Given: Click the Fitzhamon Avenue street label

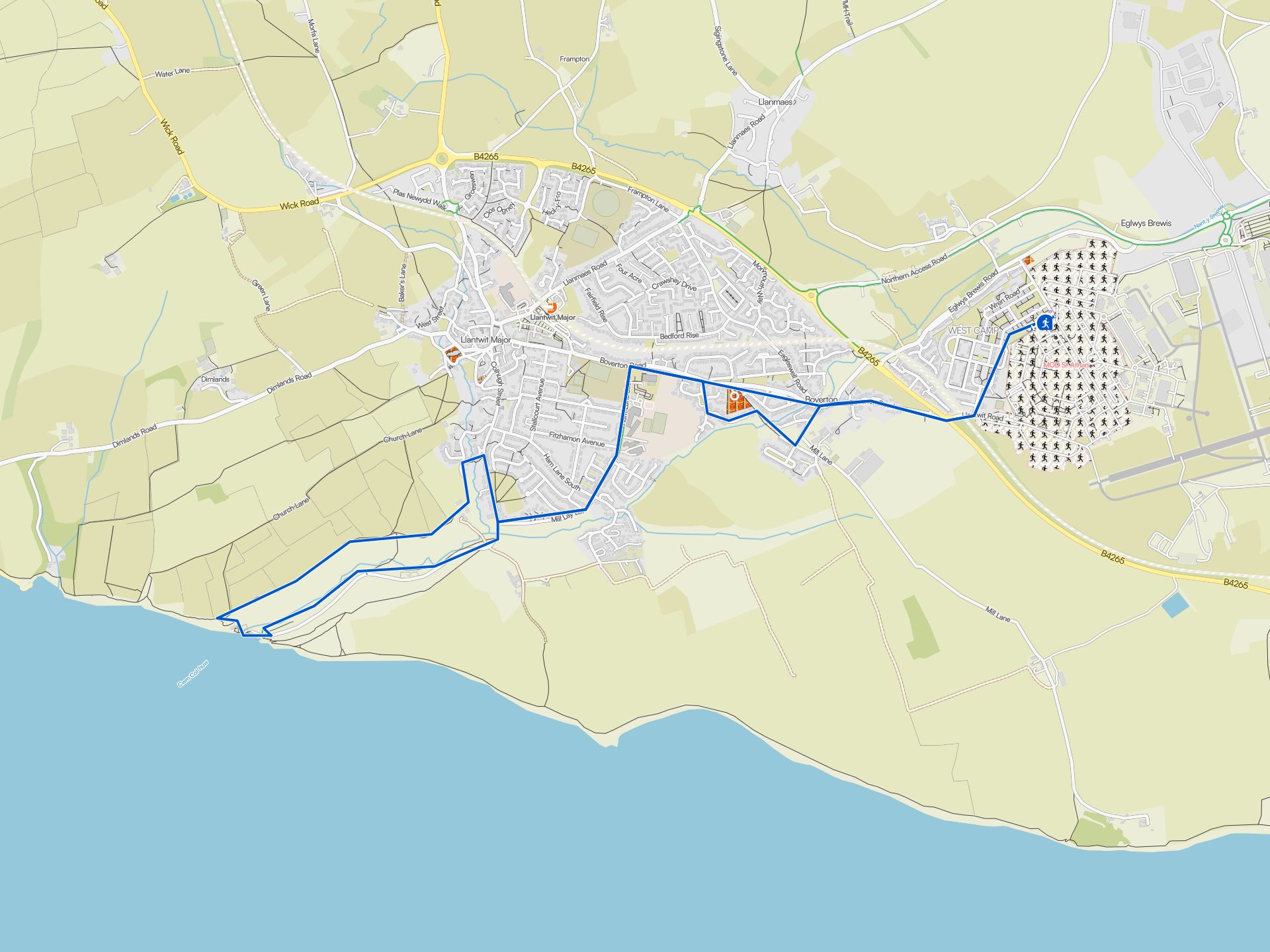Looking at the screenshot, I should [x=577, y=439].
